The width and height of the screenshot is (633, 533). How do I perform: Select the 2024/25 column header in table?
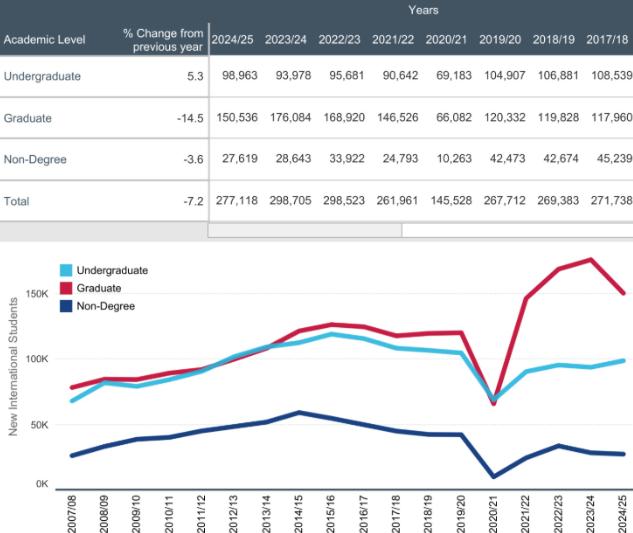coord(232,40)
